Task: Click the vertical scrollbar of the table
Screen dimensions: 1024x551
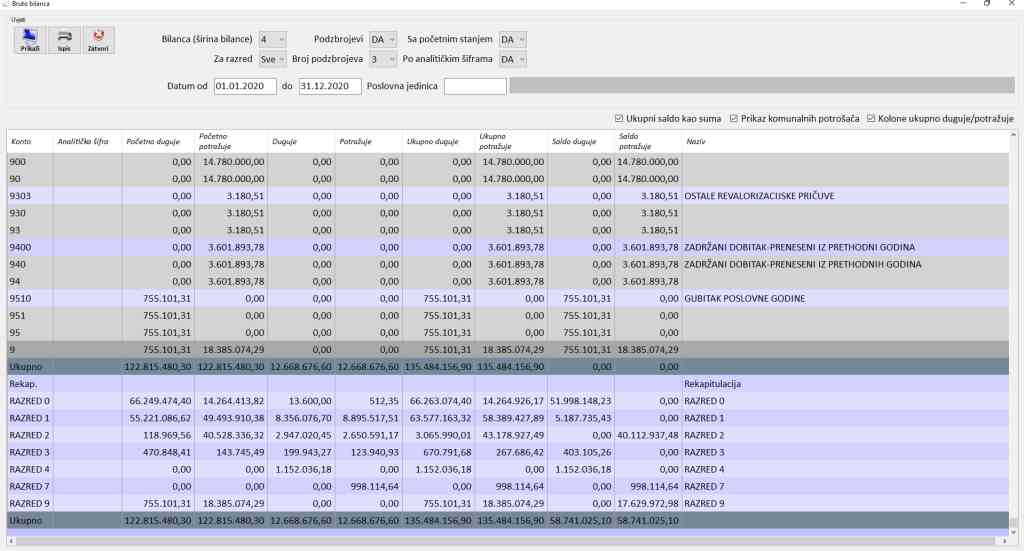Action: [x=1014, y=330]
